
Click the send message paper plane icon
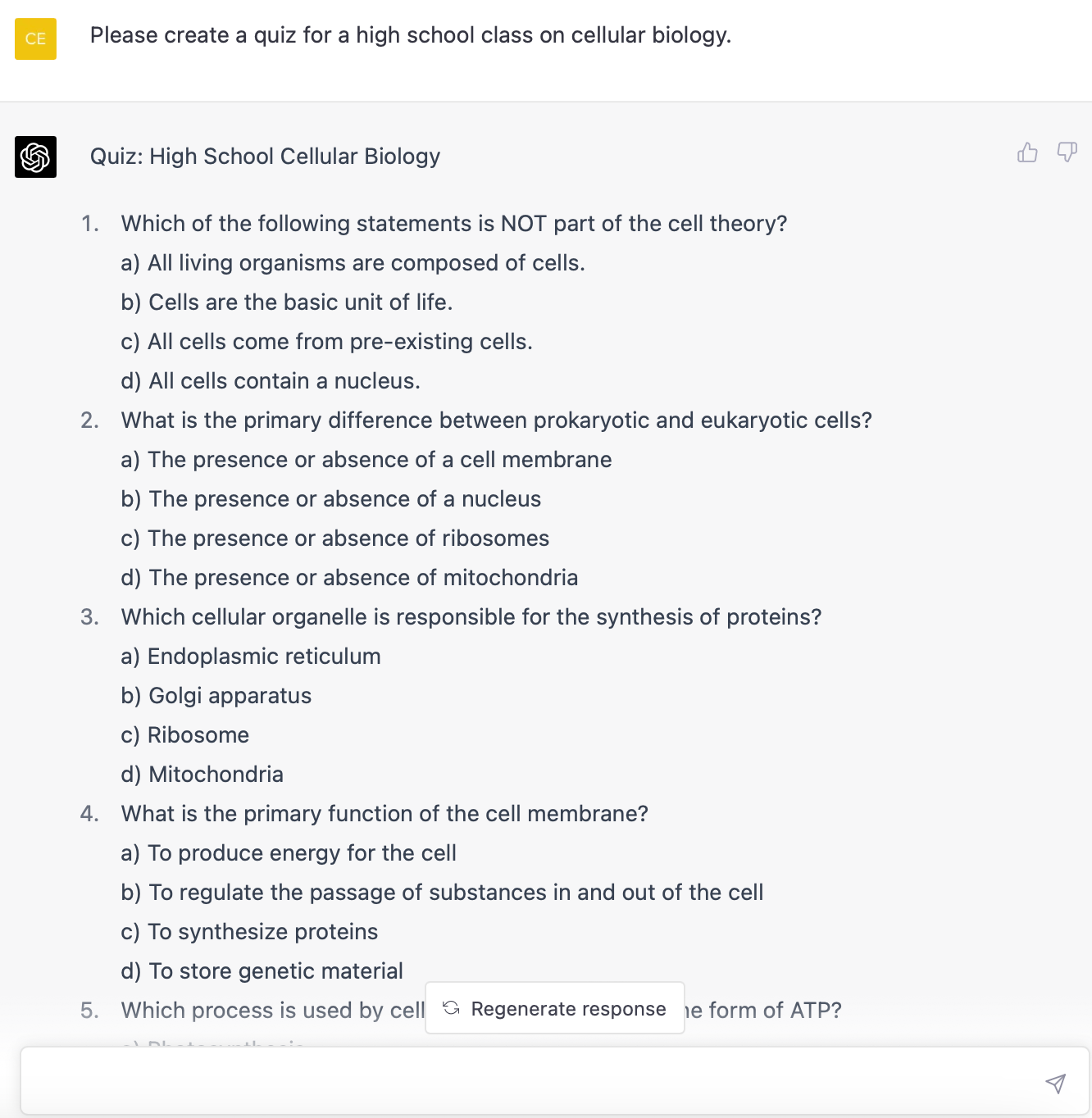1056,1082
